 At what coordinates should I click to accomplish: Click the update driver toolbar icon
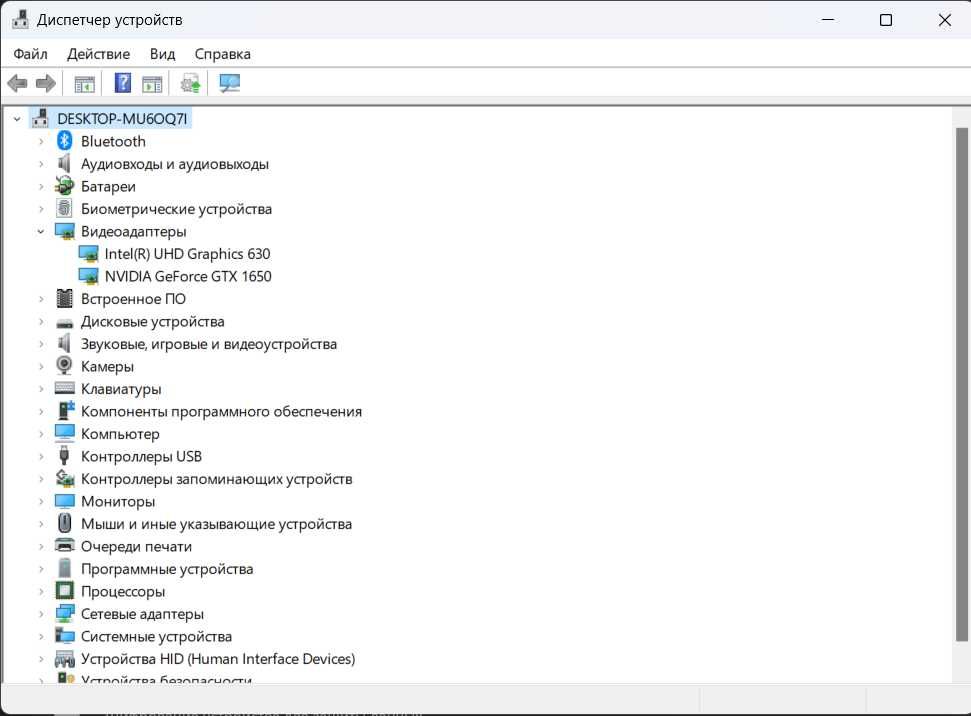(191, 83)
